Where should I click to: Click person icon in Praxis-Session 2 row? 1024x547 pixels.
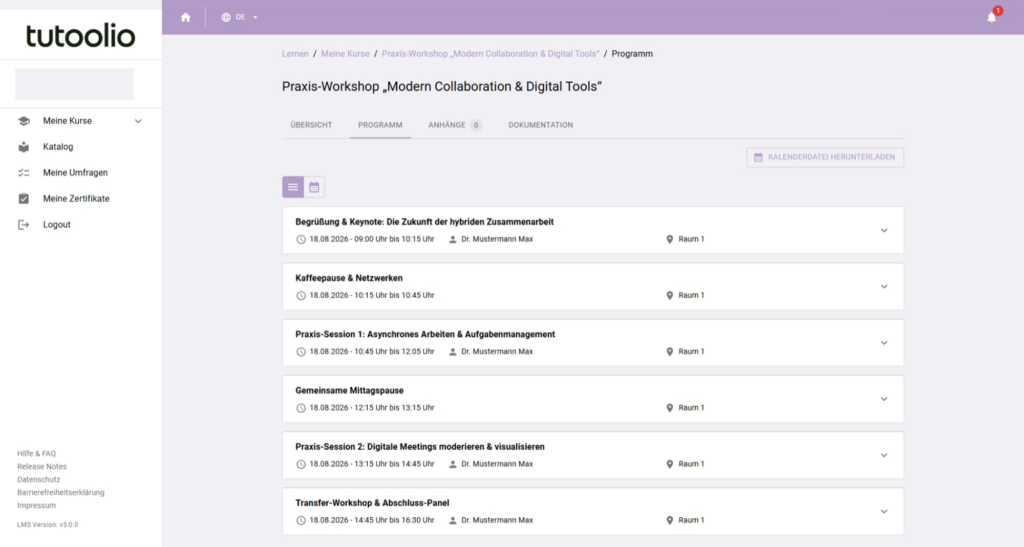453,464
